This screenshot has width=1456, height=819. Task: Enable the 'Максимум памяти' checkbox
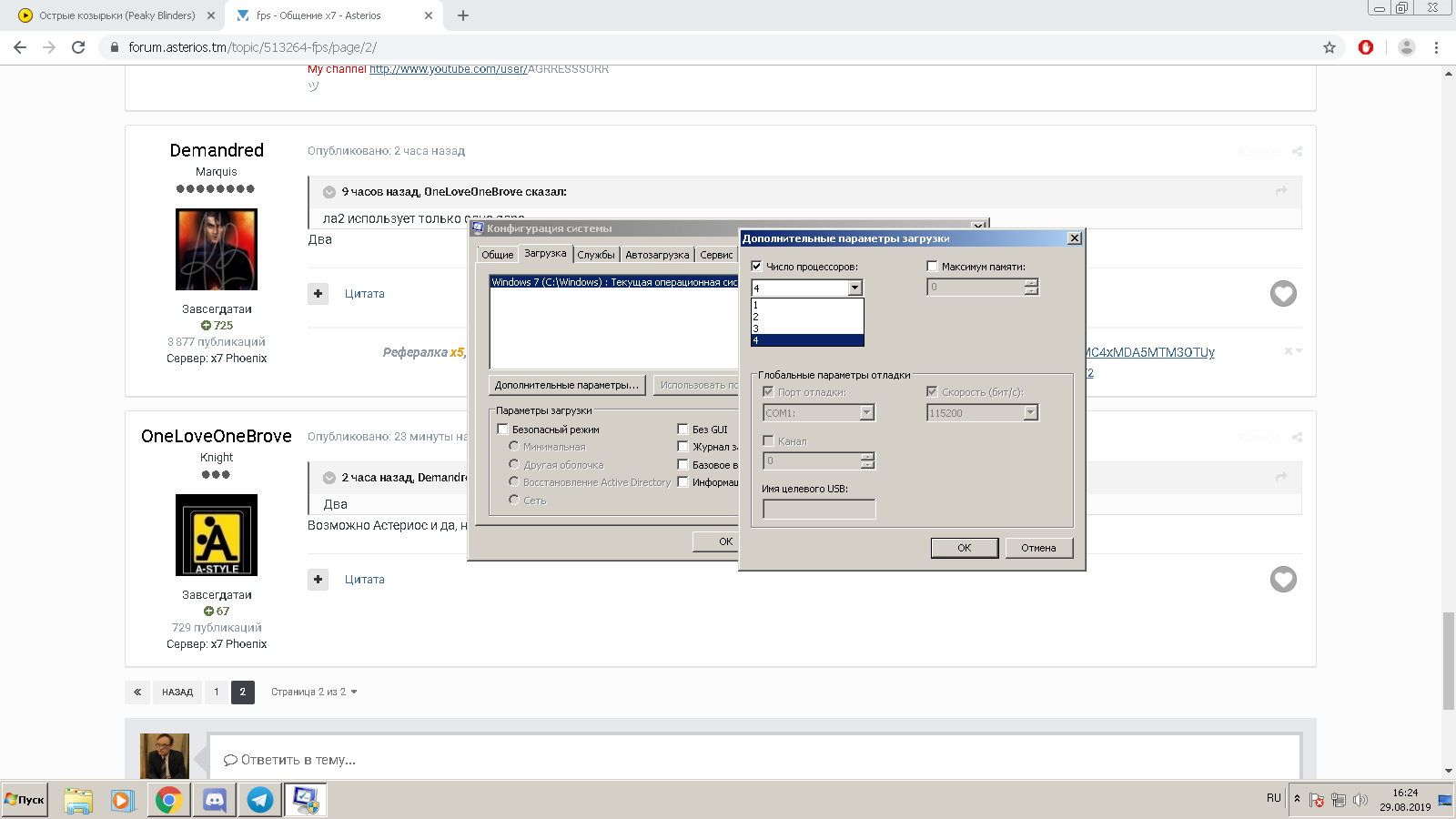(x=932, y=267)
